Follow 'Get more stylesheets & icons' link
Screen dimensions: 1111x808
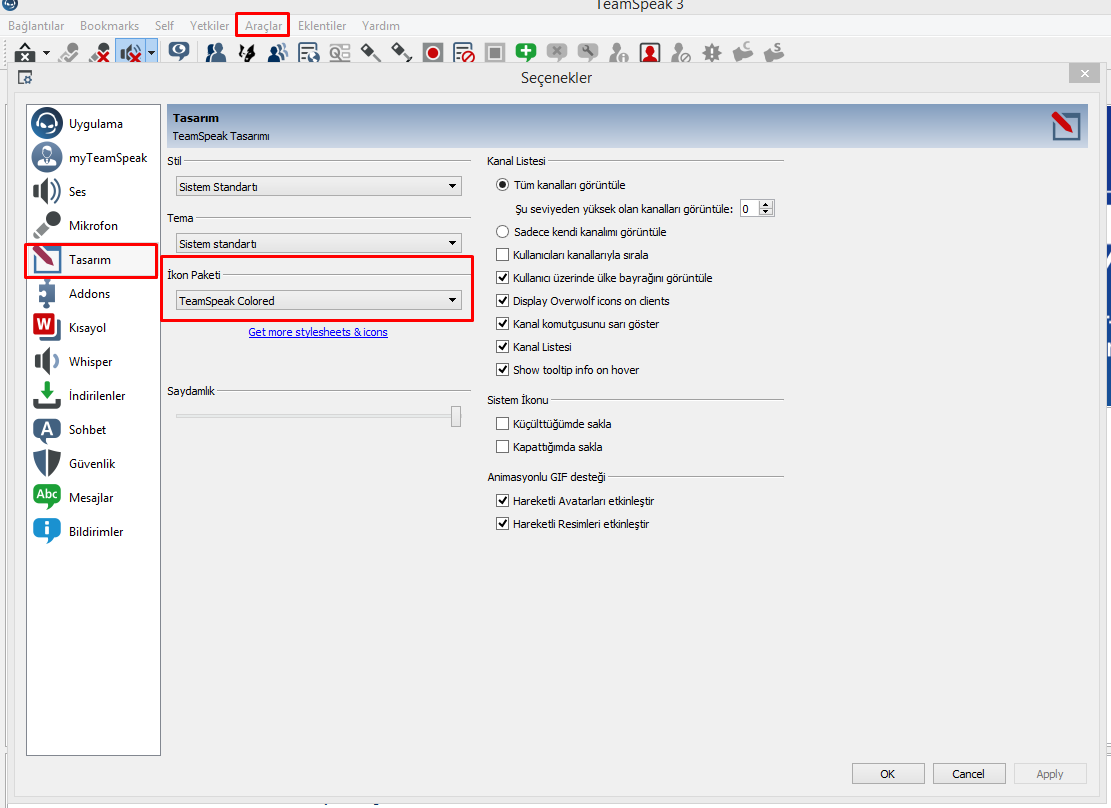click(317, 332)
